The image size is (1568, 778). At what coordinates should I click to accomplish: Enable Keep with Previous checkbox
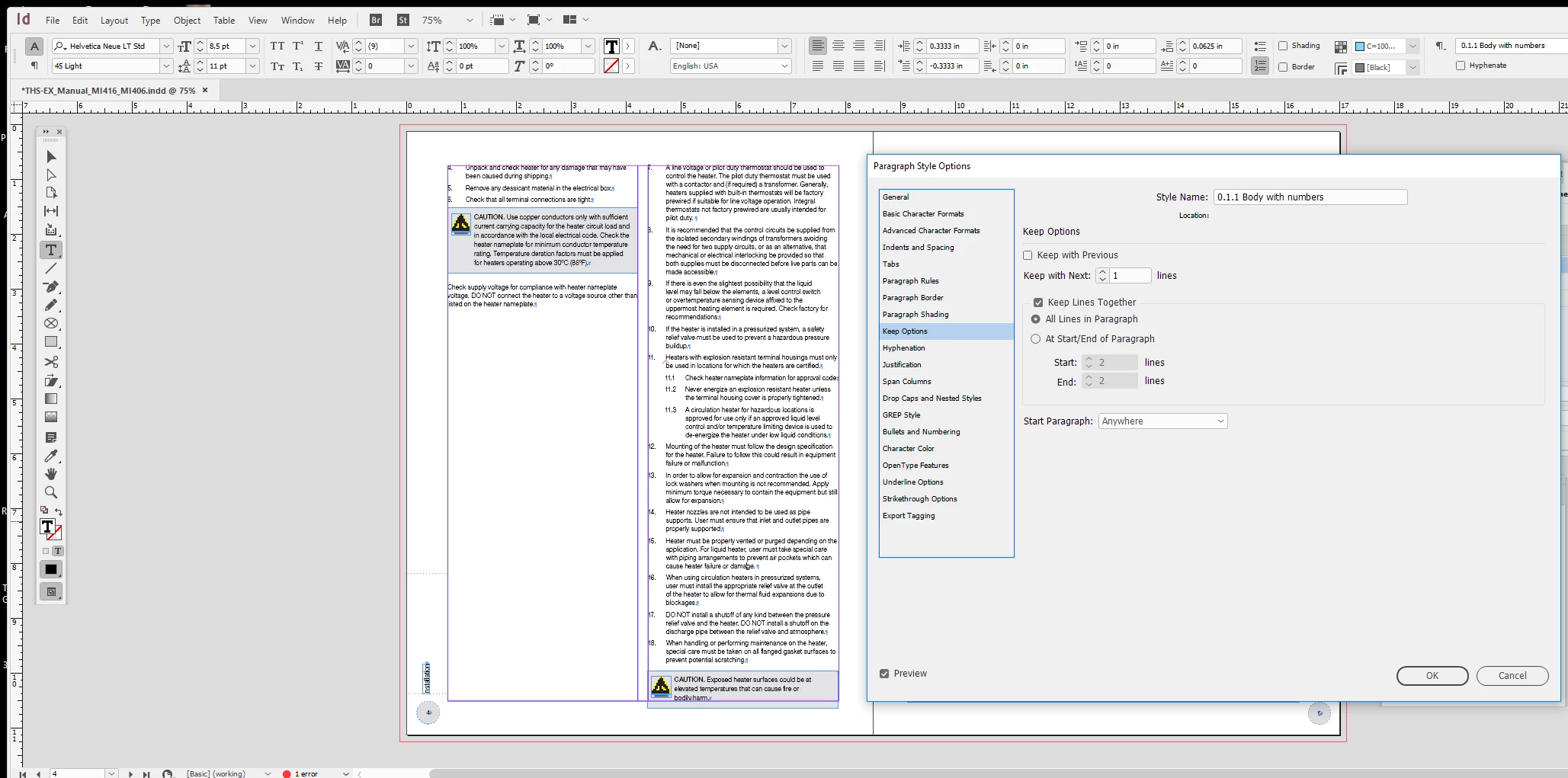click(x=1028, y=255)
